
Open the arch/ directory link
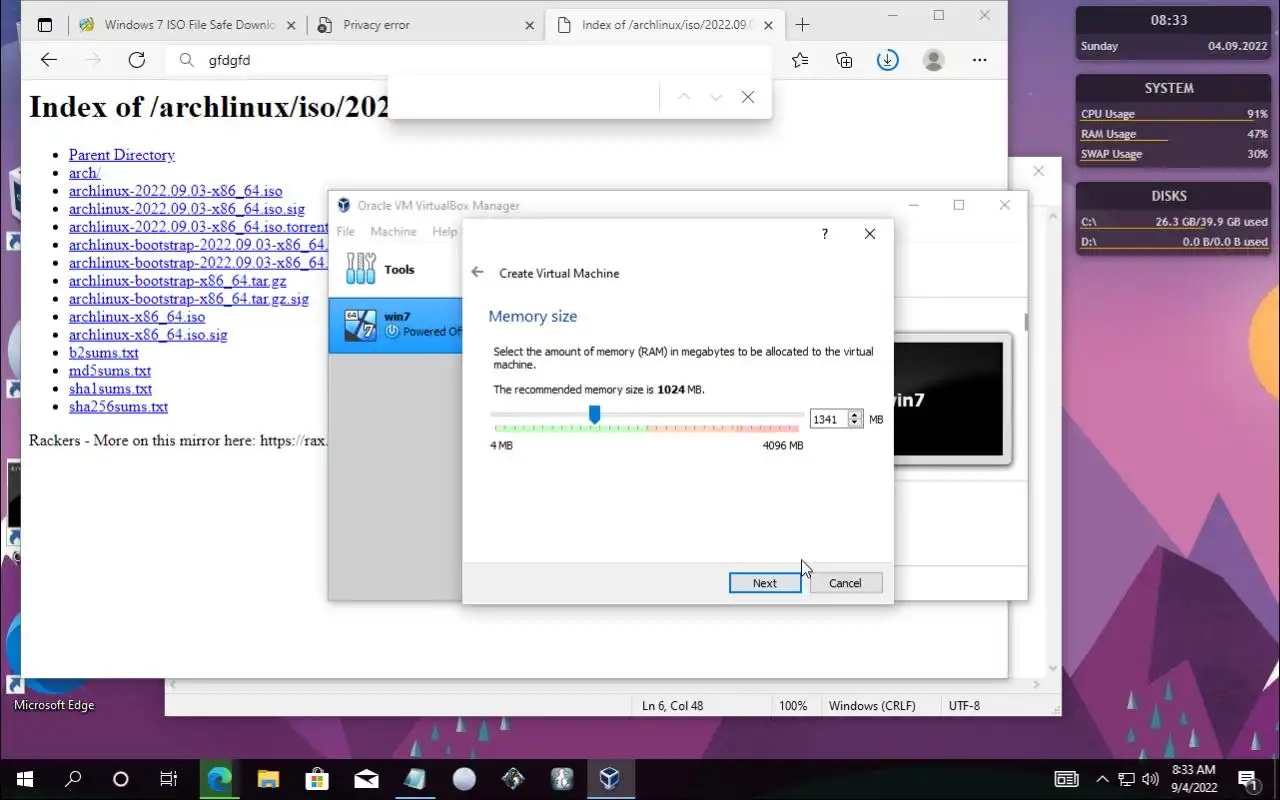coord(85,173)
